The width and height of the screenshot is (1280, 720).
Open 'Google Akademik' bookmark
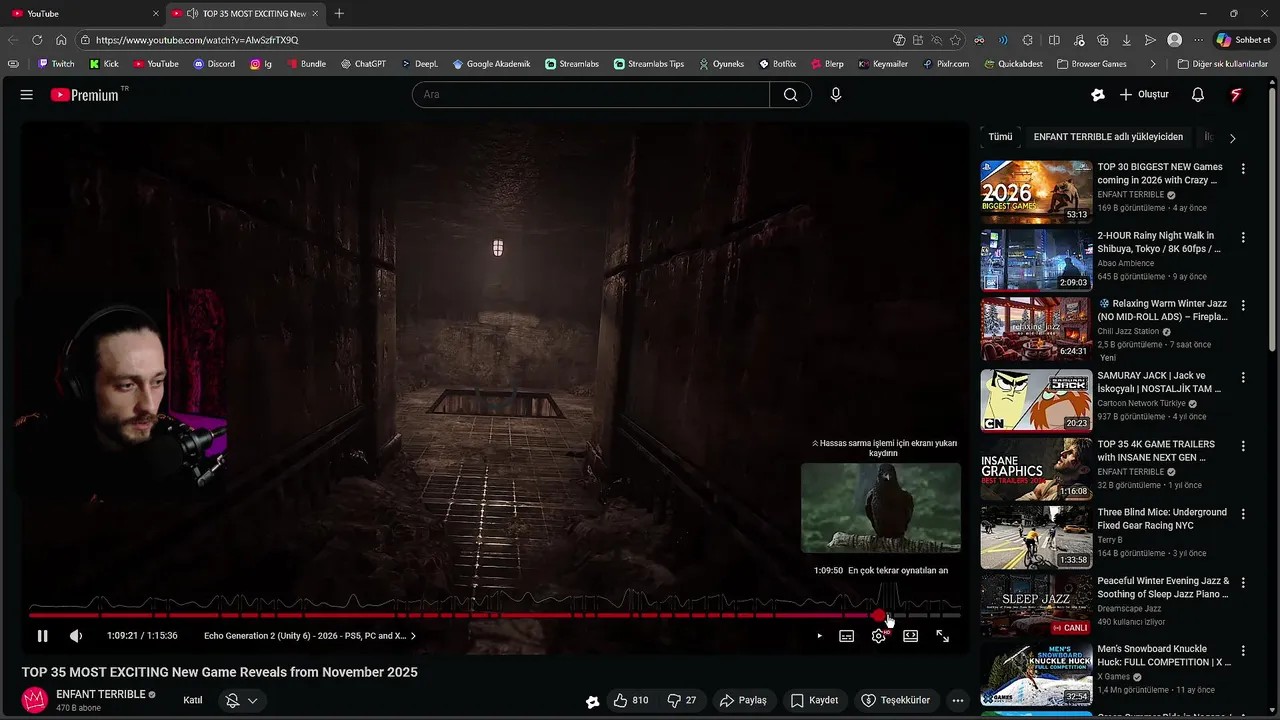tap(491, 64)
